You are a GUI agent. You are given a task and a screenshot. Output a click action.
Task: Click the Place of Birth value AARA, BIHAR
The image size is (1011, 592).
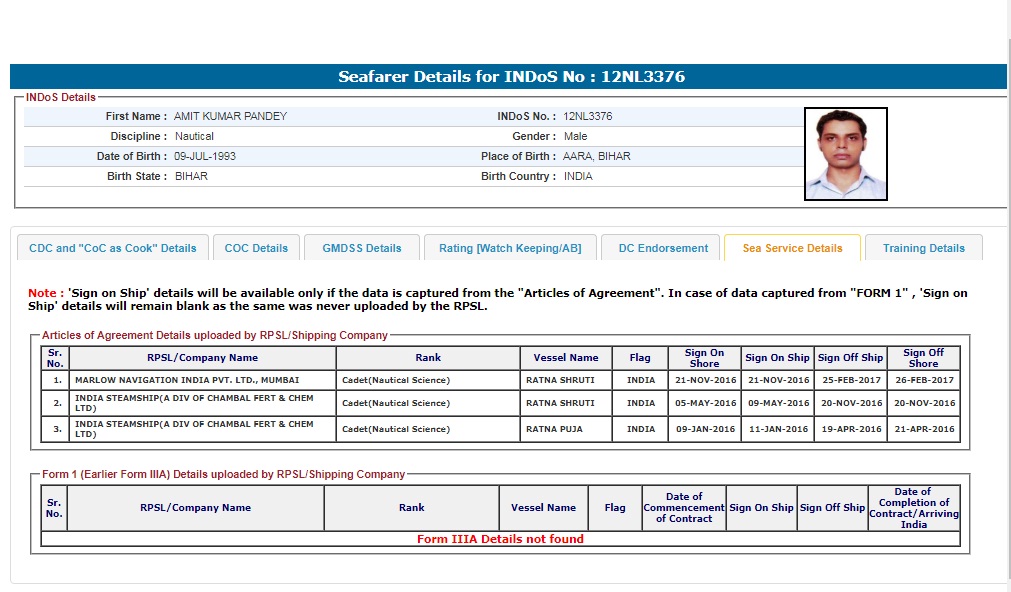597,156
